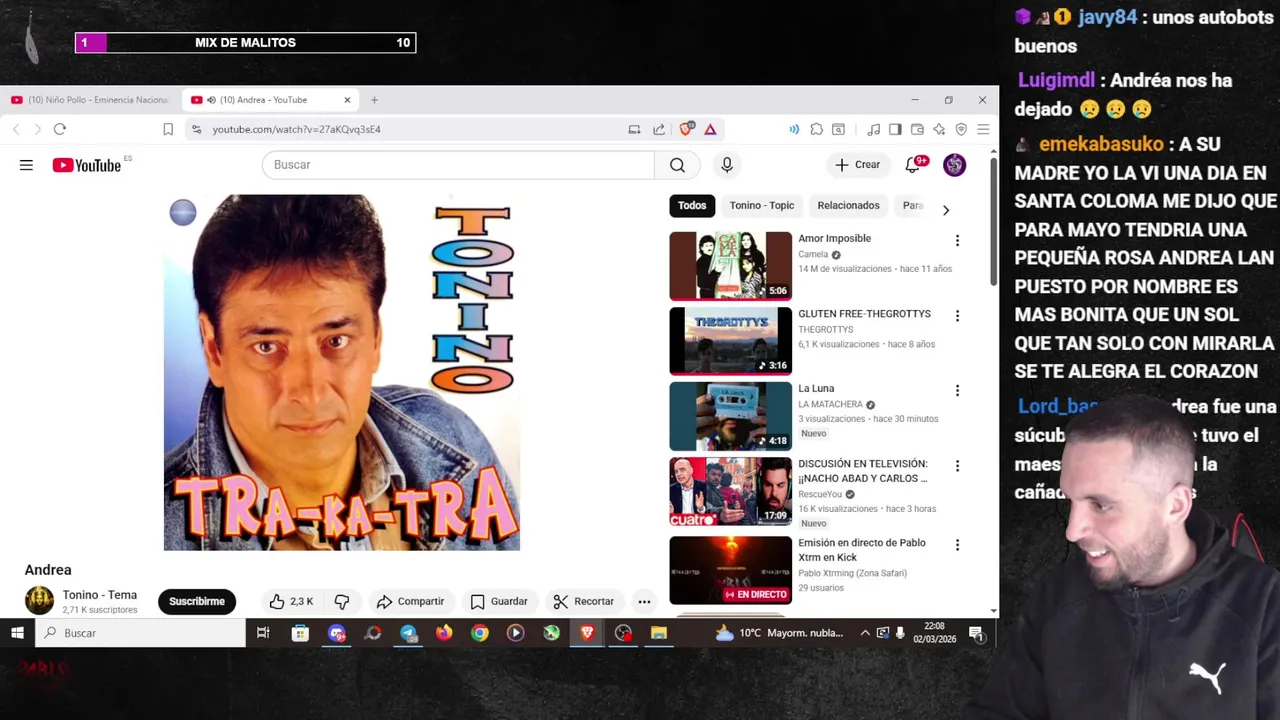This screenshot has width=1280, height=720.
Task: Open options for DISCUSIÓN EN TELEVISIÓN video
Action: pos(957,466)
